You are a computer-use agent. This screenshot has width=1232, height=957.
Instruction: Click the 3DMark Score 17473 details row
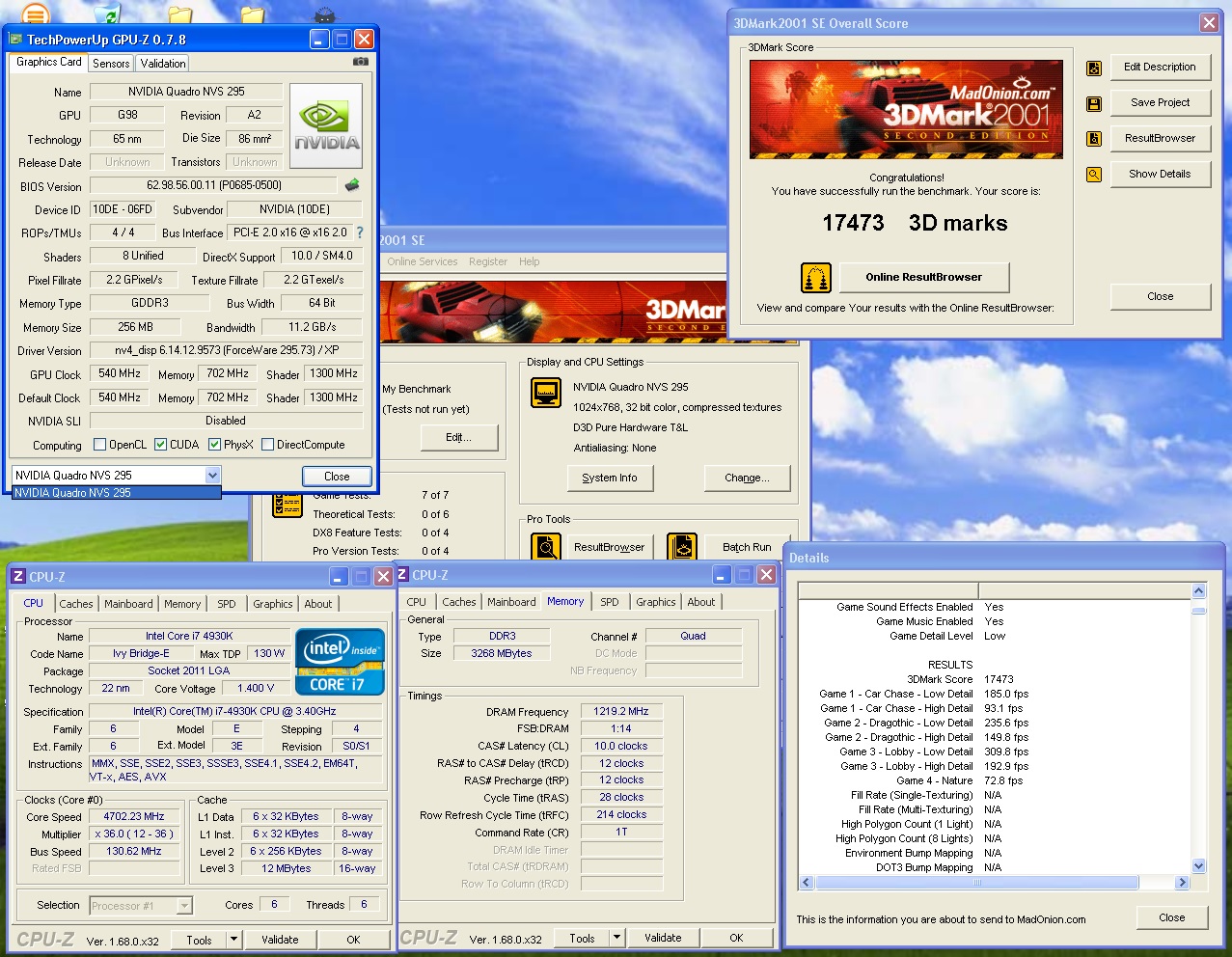(x=994, y=679)
